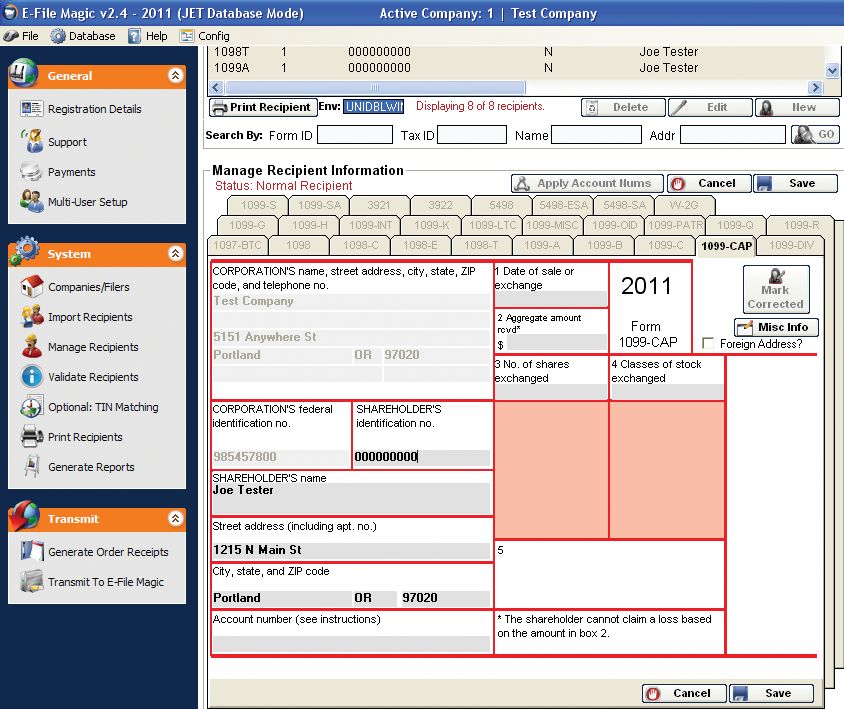The width and height of the screenshot is (844, 709).
Task: Collapse the Transmit panel
Action: (175, 519)
